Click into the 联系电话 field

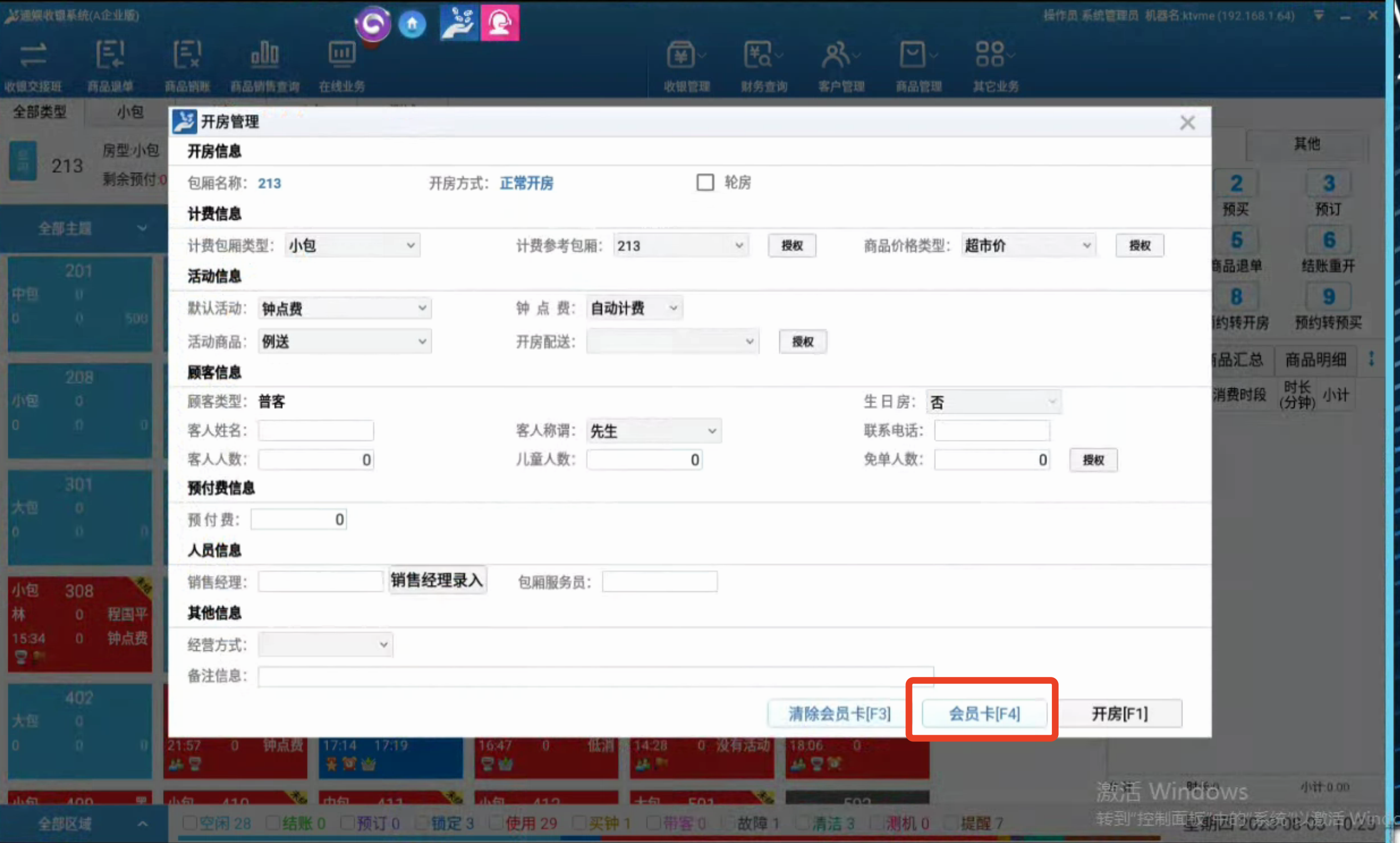(992, 430)
